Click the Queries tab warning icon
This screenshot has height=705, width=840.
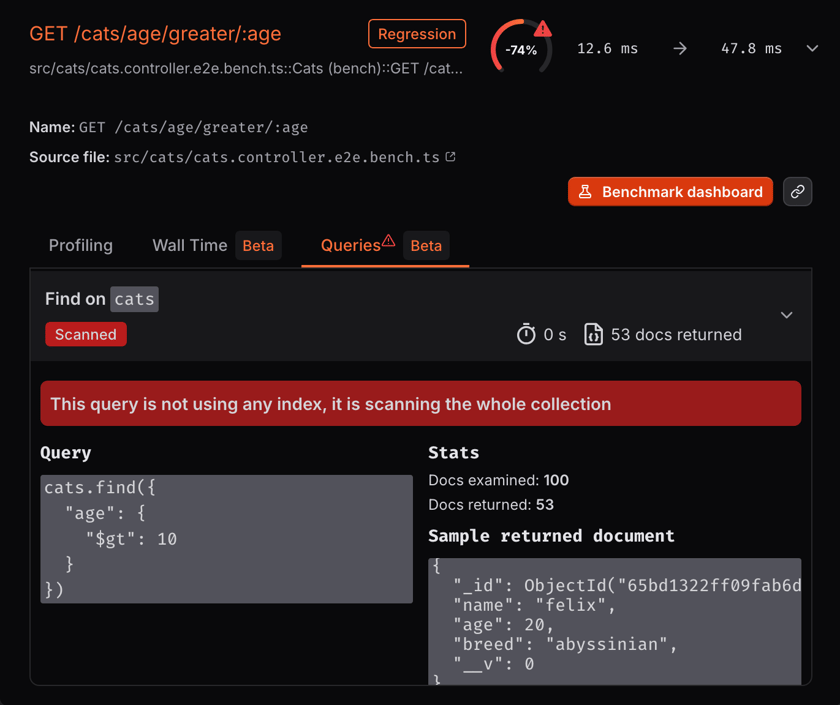(388, 241)
